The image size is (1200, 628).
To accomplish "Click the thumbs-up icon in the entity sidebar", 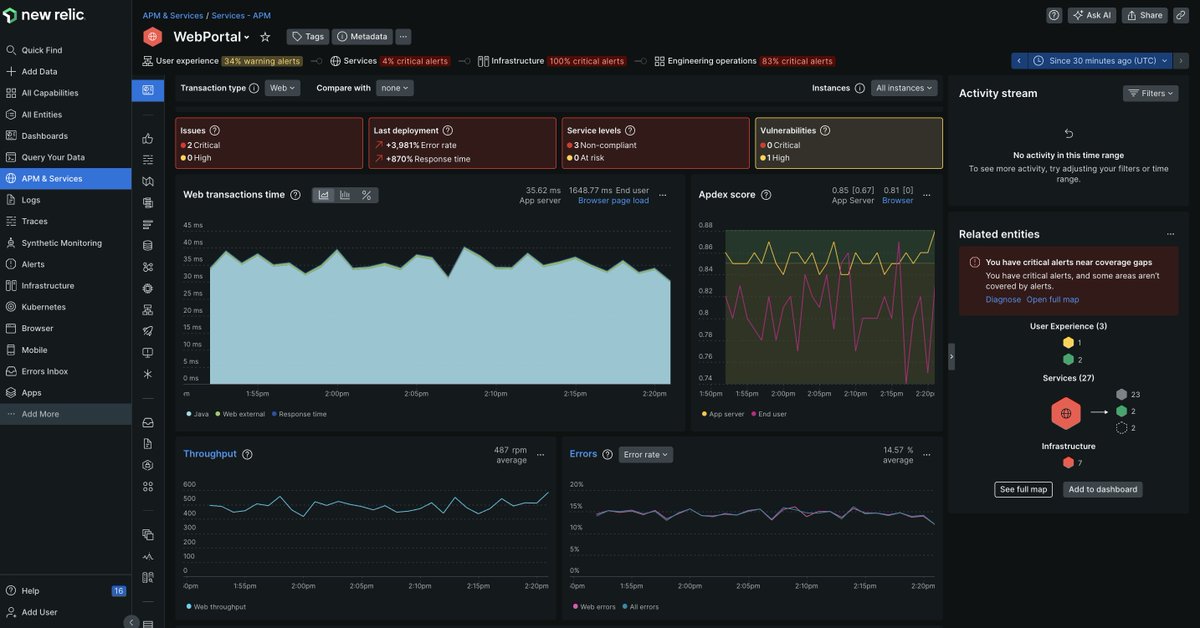I will pos(148,139).
